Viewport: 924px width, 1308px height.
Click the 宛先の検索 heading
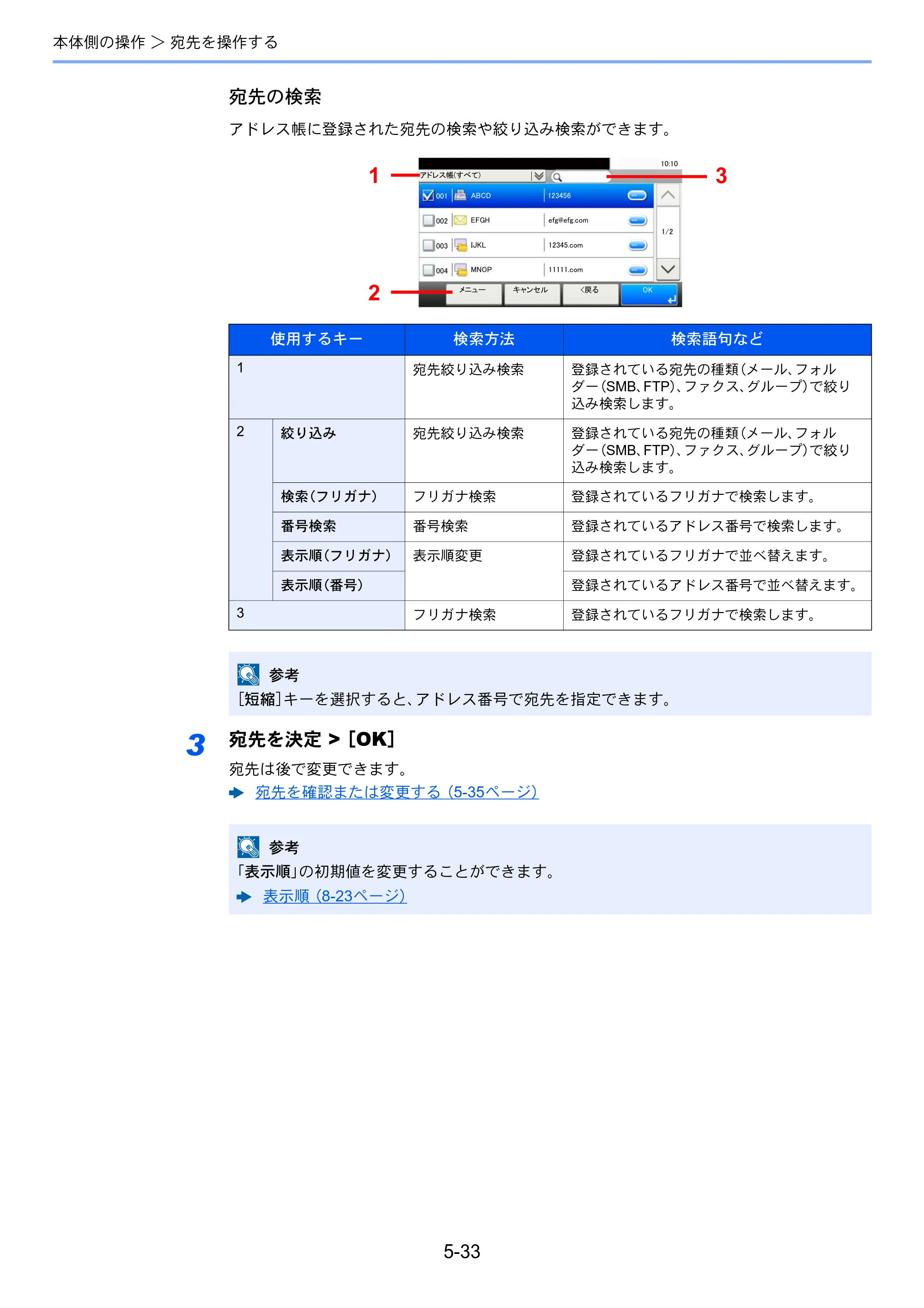pos(275,97)
